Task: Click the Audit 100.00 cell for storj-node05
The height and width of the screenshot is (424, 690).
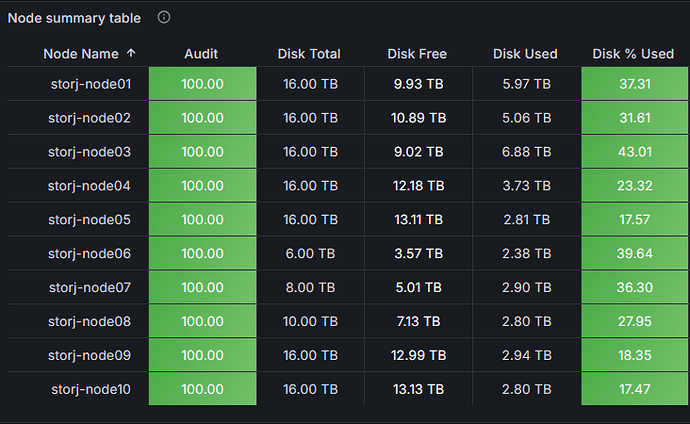Action: 202,219
